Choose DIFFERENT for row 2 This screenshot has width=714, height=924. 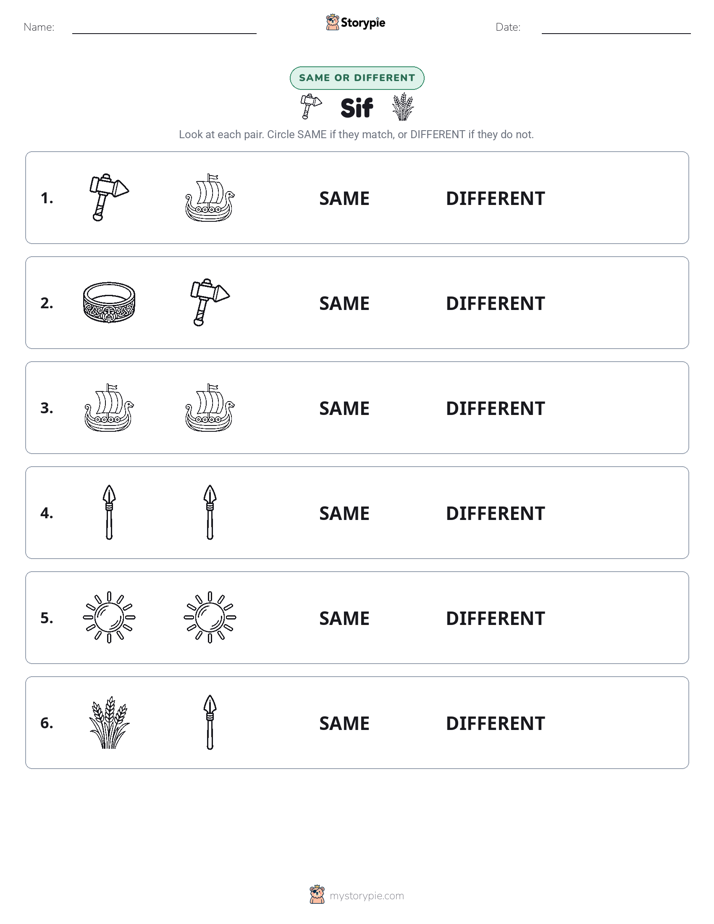(495, 303)
